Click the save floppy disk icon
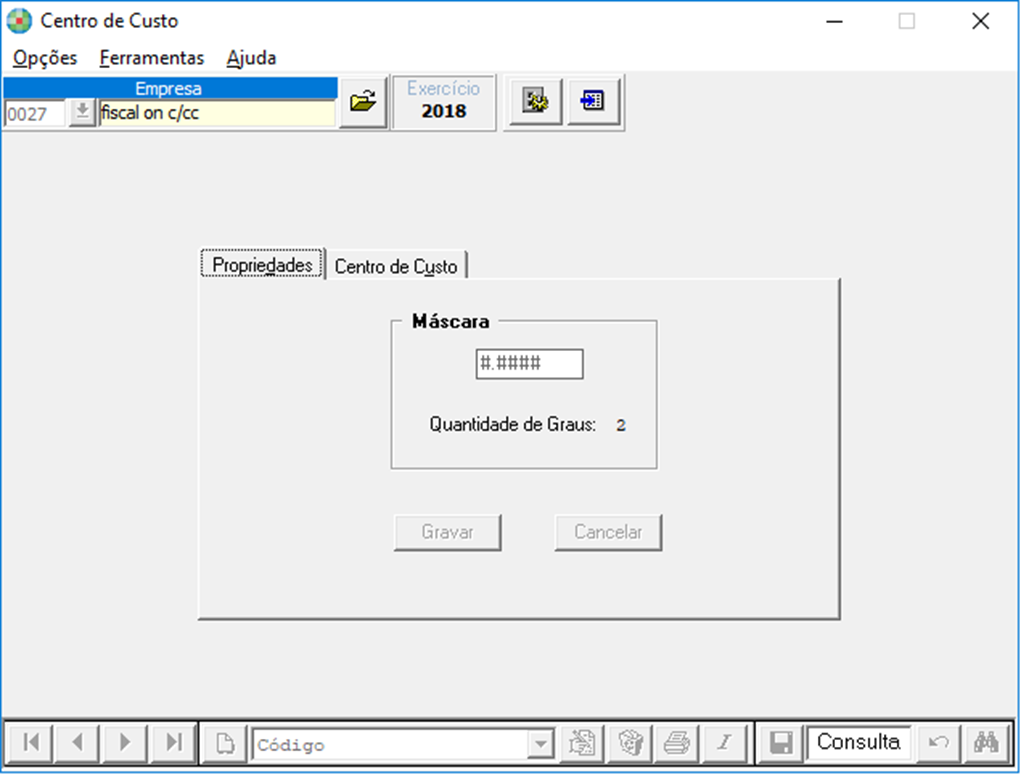Screen dimensions: 1021x778 click(x=781, y=742)
